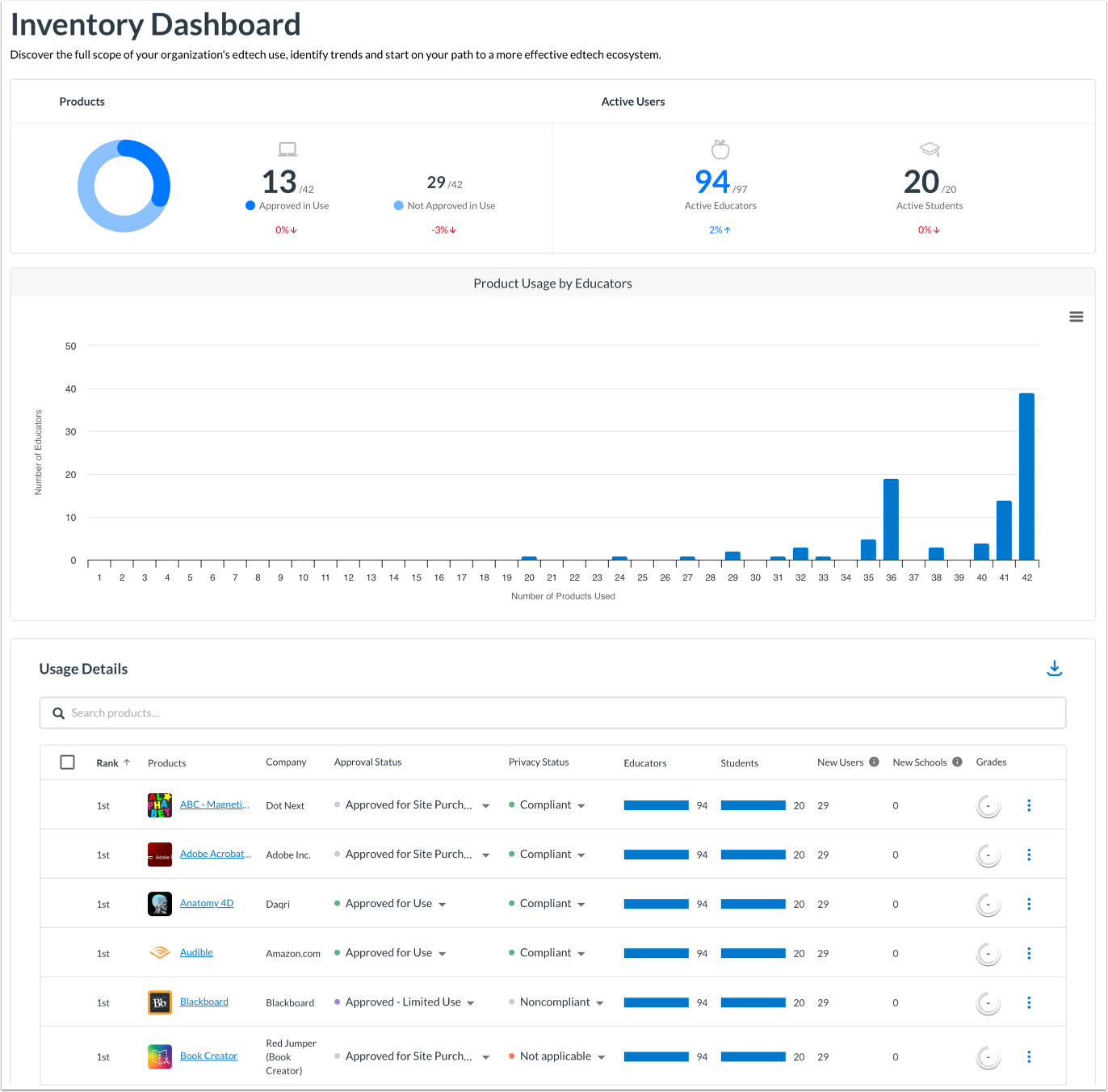The height and width of the screenshot is (1092, 1108).
Task: Click the info icon next to New Schools
Action: click(957, 762)
